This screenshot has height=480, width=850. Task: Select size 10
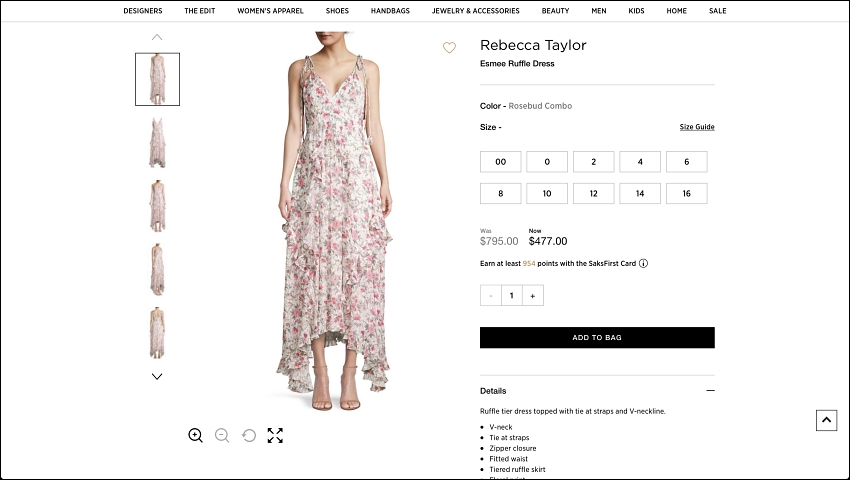pos(547,194)
